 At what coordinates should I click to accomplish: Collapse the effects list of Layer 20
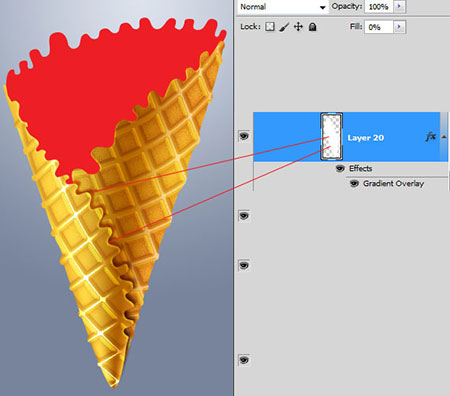pyautogui.click(x=444, y=136)
